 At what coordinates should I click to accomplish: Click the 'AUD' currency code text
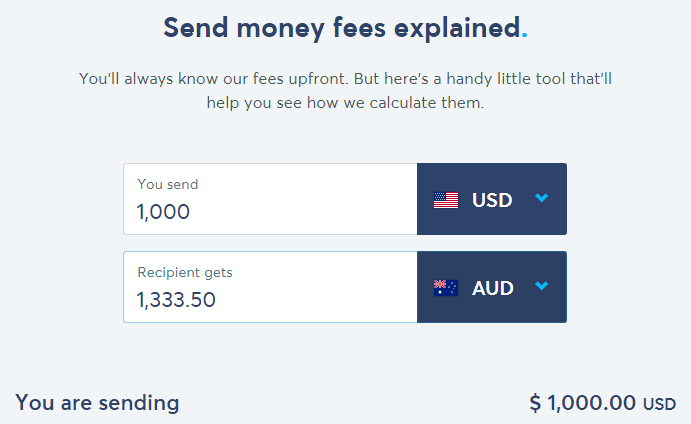tap(493, 289)
